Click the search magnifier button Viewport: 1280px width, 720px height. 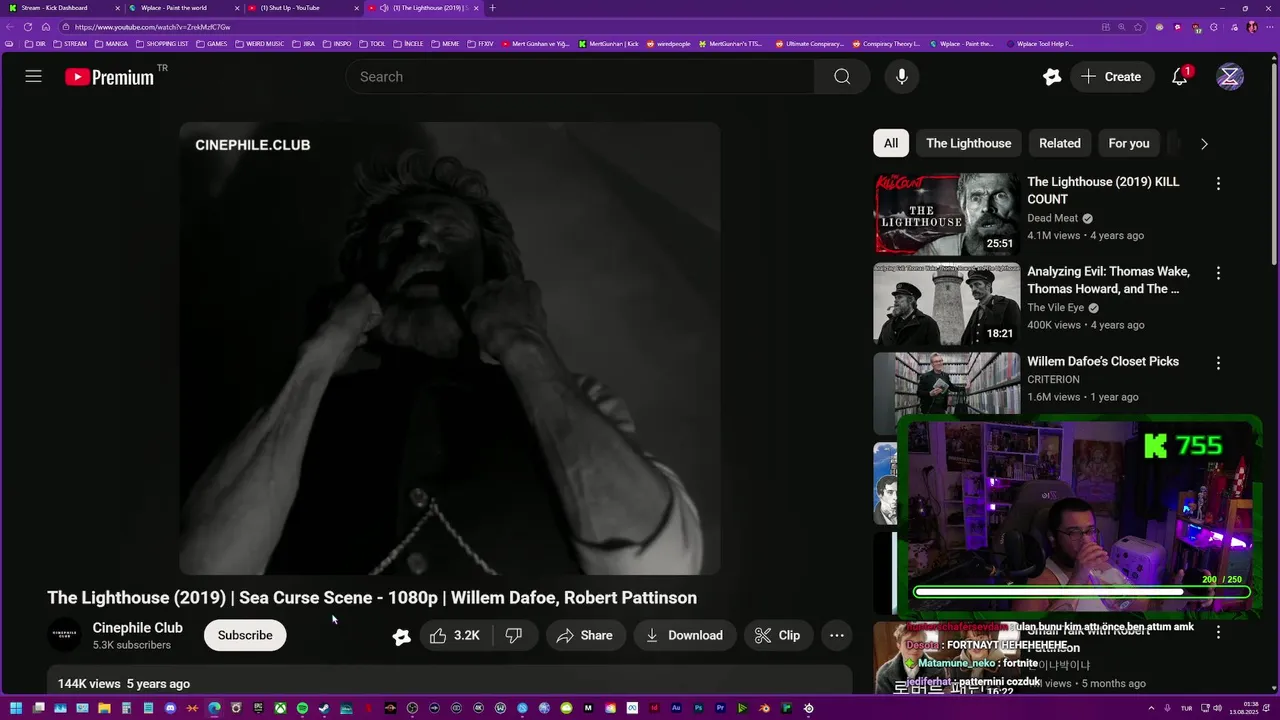click(842, 77)
